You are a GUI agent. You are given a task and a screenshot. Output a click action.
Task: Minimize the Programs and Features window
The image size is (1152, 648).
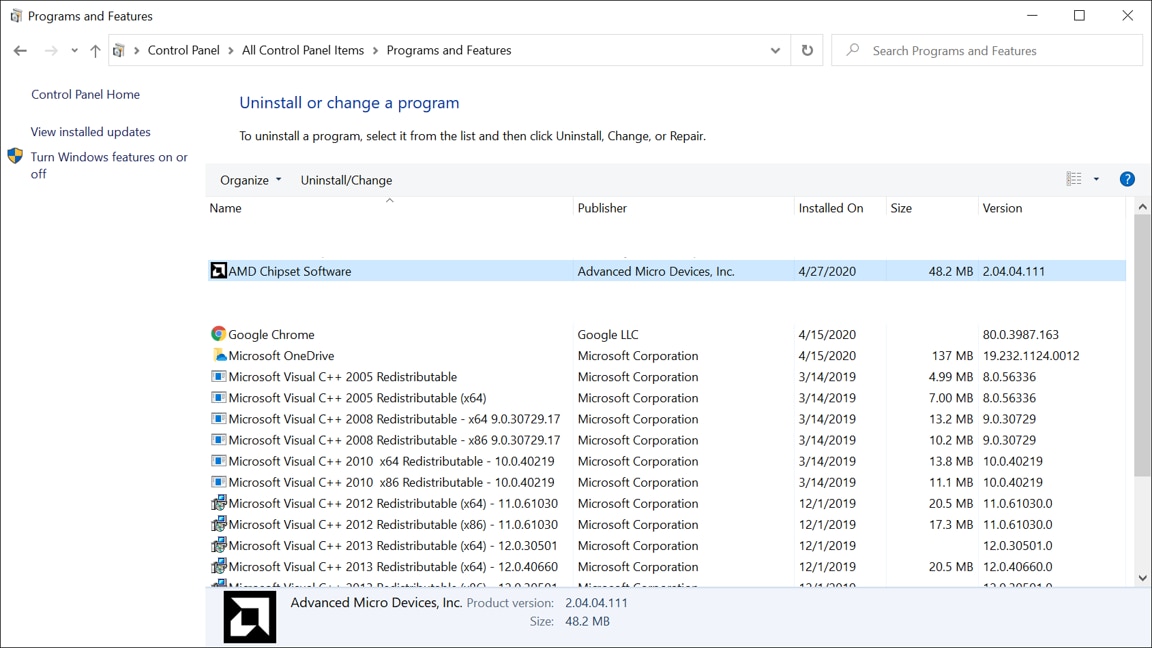click(1032, 15)
